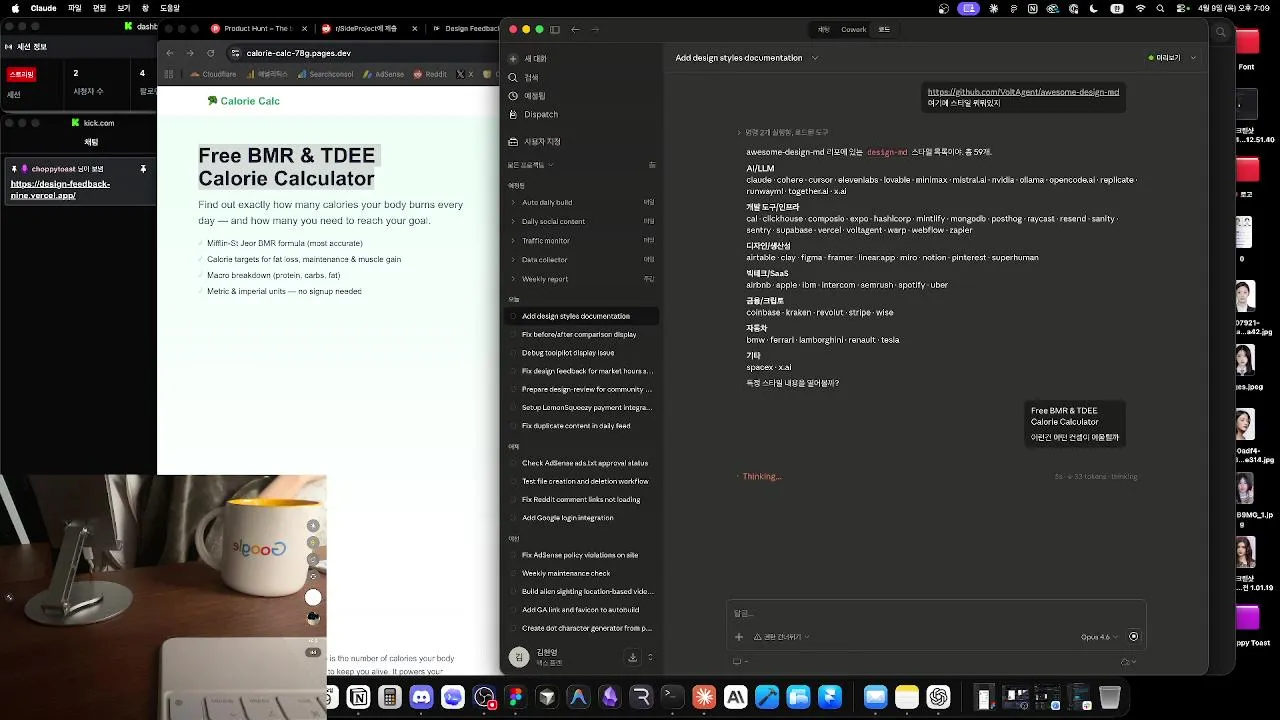Start a new chat with the plus icon

tap(513, 59)
